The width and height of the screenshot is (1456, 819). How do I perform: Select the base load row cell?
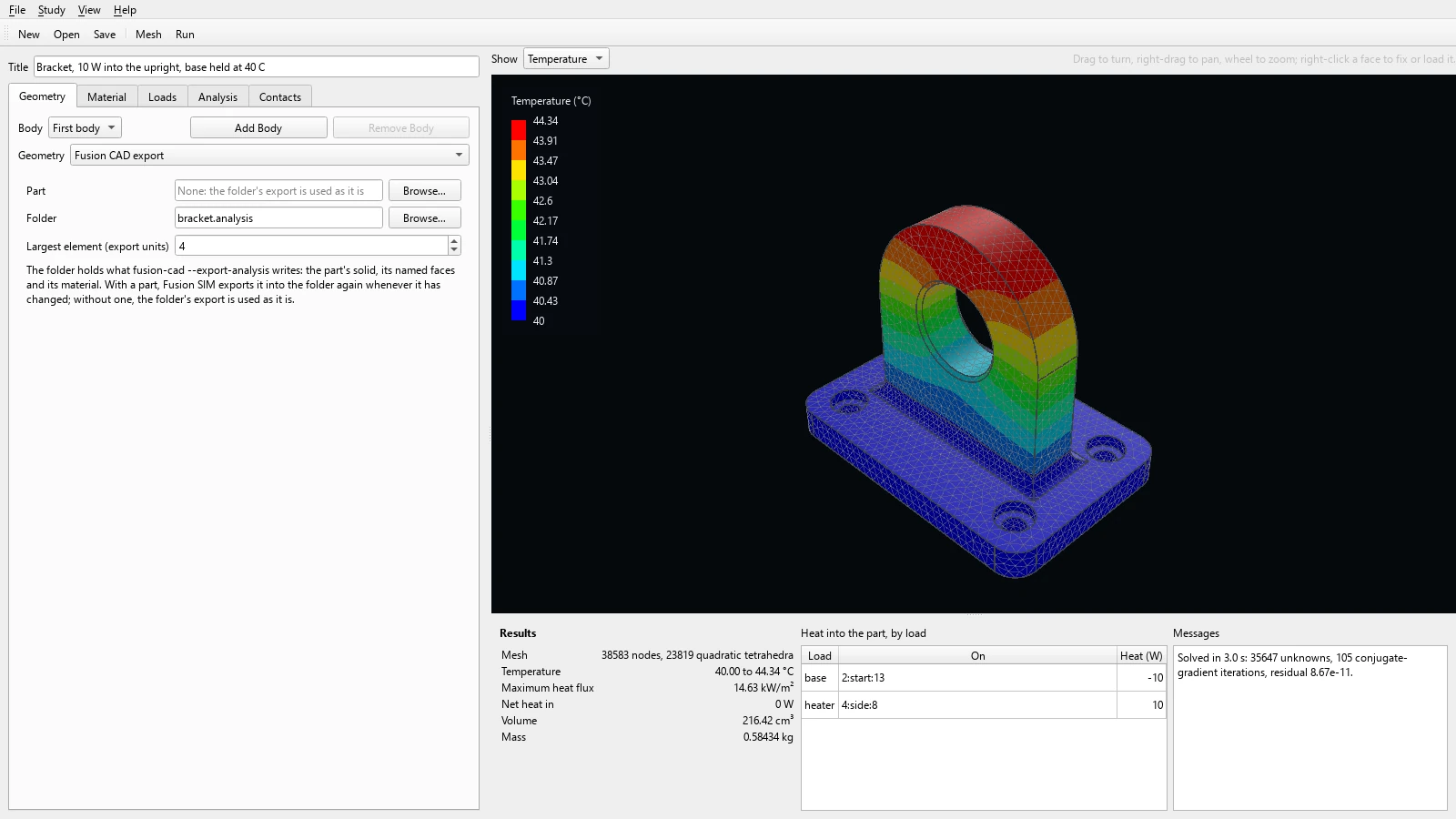[x=820, y=678]
